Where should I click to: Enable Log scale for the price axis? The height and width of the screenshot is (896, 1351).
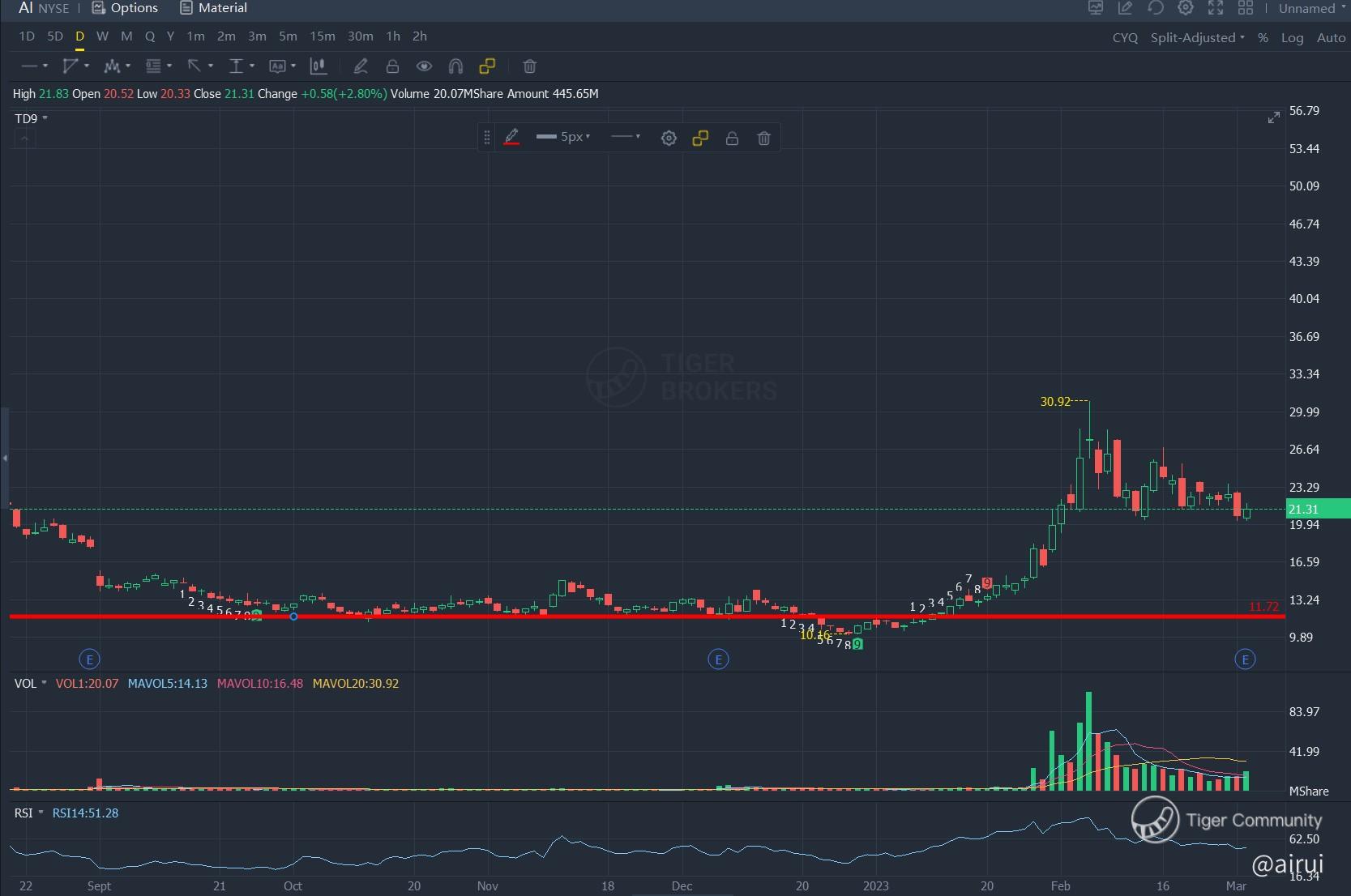pyautogui.click(x=1292, y=37)
